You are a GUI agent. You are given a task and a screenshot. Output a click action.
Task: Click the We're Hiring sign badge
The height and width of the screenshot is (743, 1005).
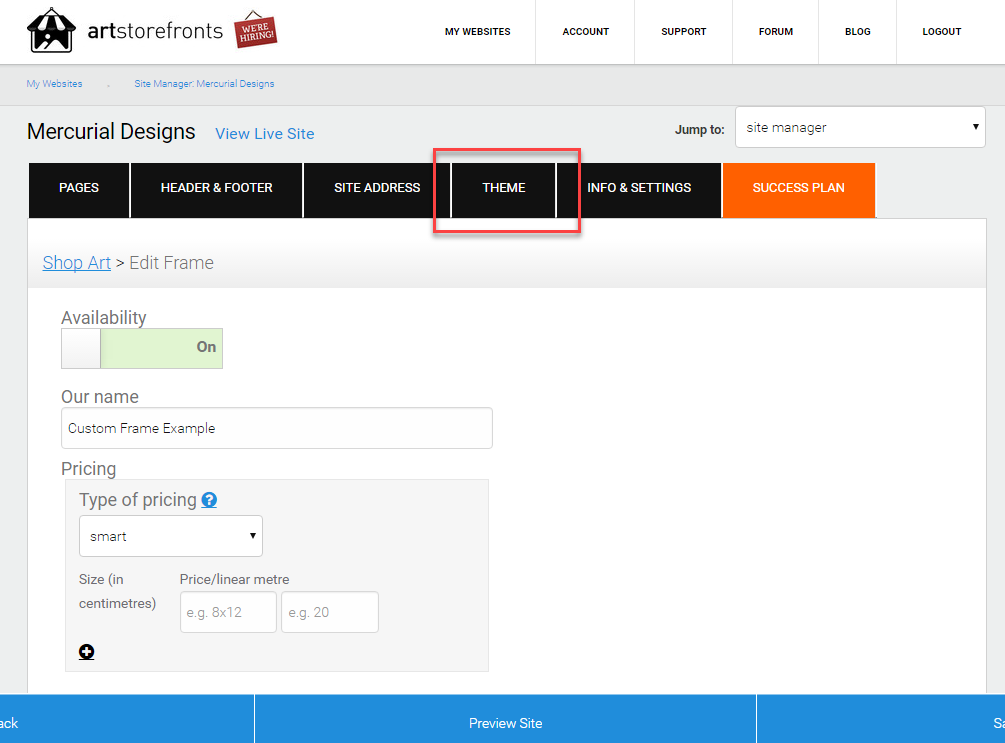click(255, 29)
